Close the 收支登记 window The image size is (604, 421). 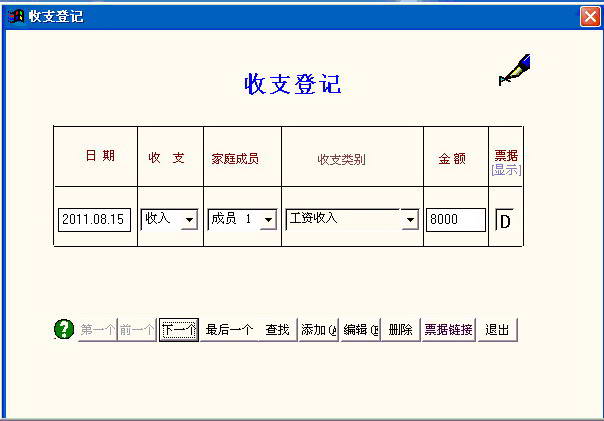(x=590, y=17)
